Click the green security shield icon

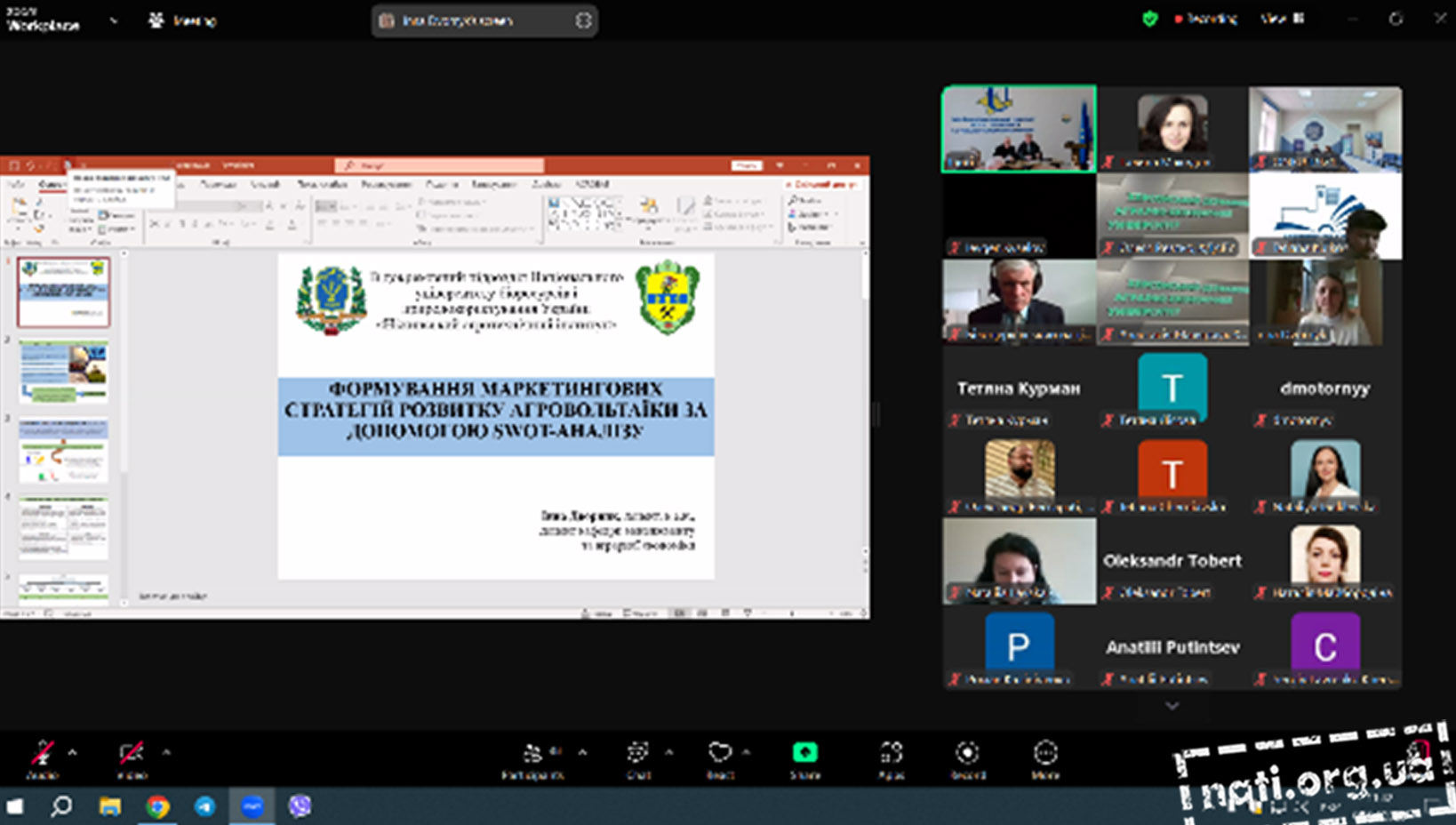[x=1150, y=19]
